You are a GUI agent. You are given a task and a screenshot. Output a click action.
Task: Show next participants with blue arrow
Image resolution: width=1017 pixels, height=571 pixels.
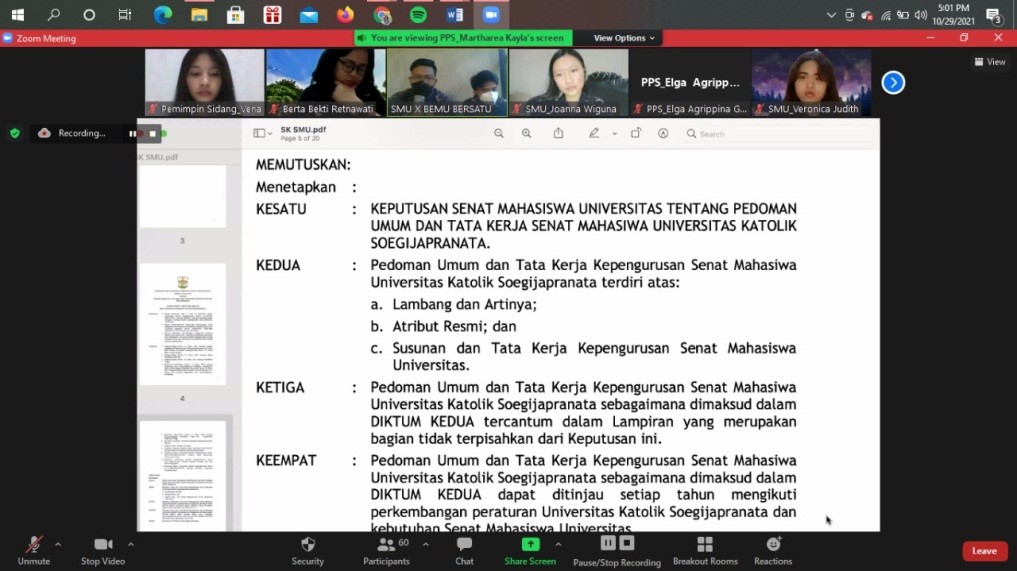pyautogui.click(x=893, y=82)
